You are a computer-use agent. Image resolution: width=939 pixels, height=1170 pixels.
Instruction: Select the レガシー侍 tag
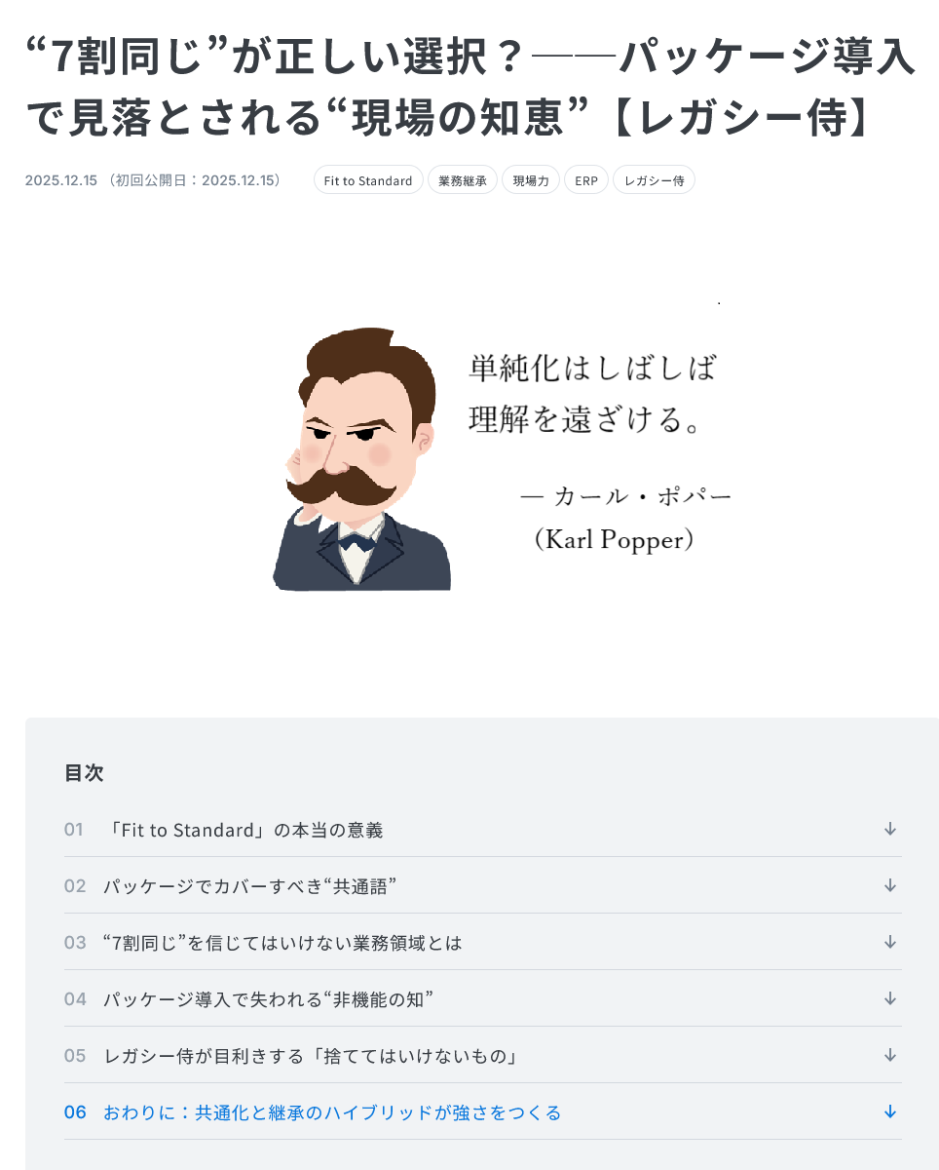(x=654, y=181)
